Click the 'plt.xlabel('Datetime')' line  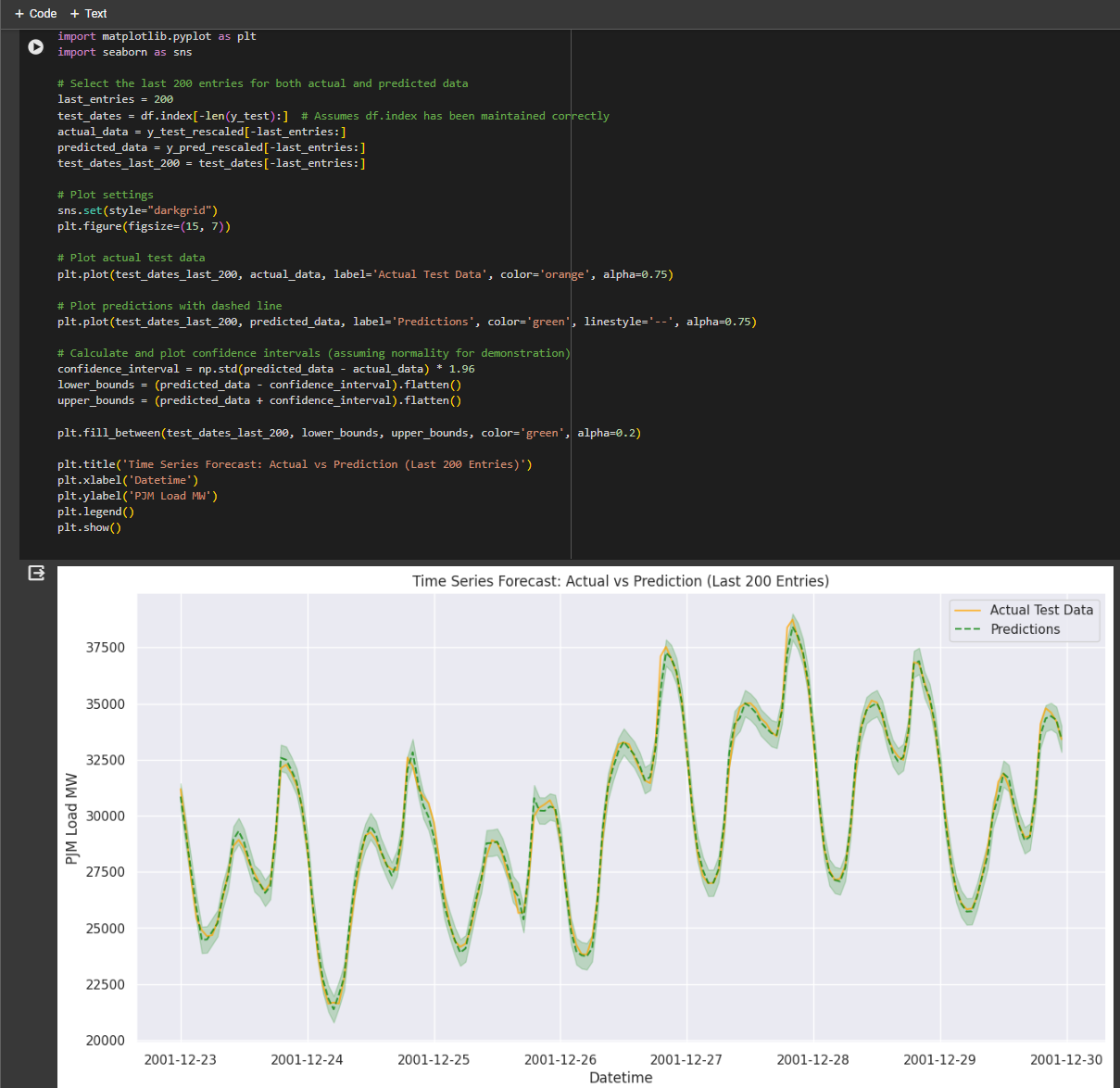128,480
